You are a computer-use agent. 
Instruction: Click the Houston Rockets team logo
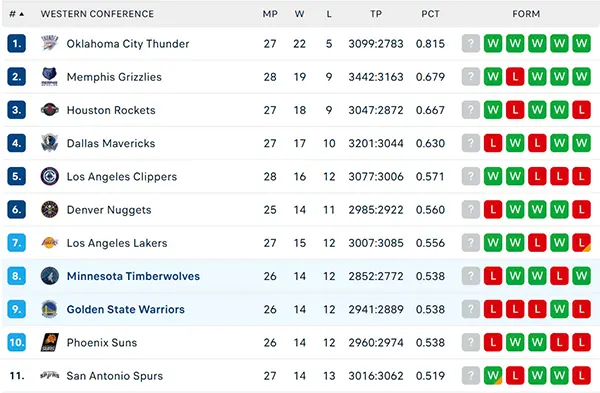pyautogui.click(x=50, y=110)
